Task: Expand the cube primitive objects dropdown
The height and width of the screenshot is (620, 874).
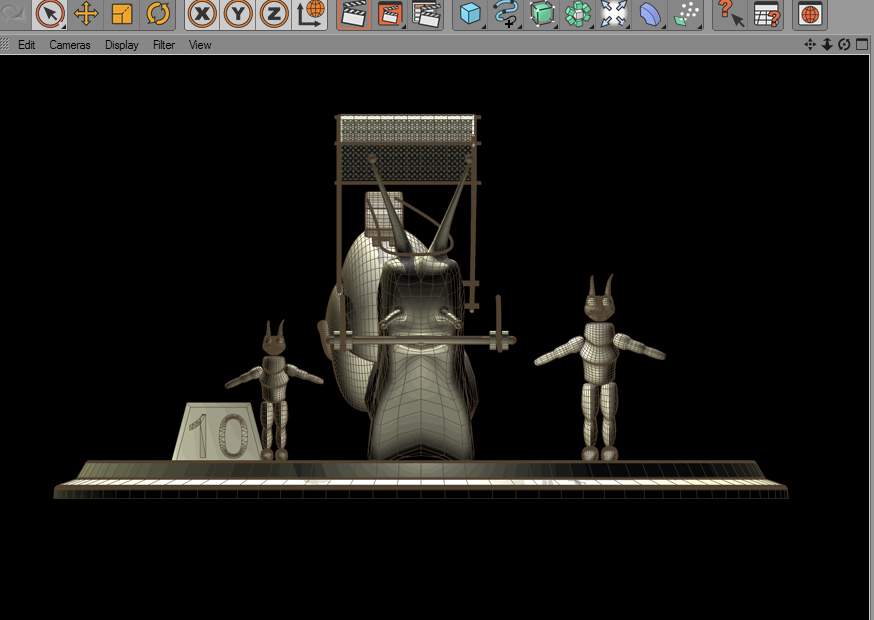Action: (x=470, y=14)
